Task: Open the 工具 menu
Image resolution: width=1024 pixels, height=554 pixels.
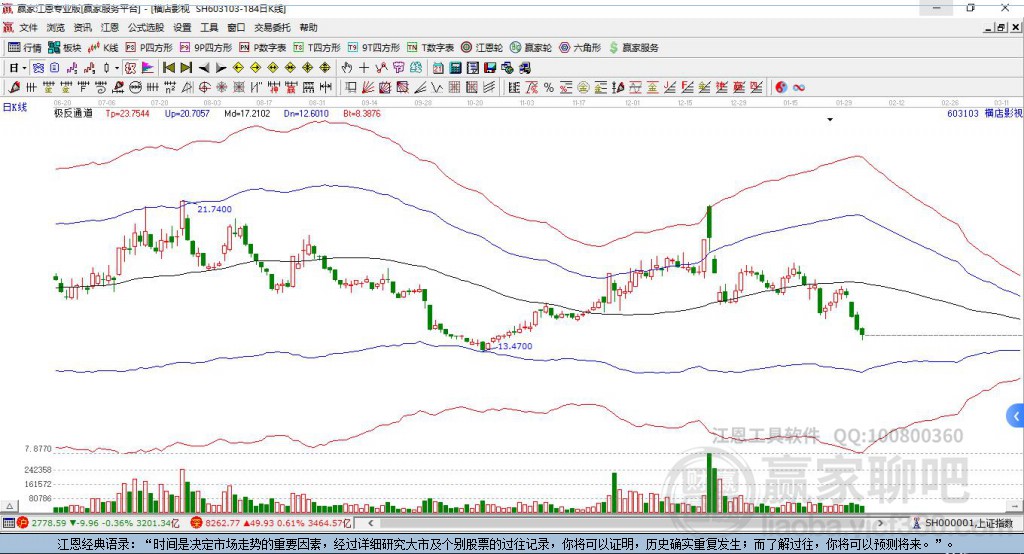Action: [x=209, y=27]
